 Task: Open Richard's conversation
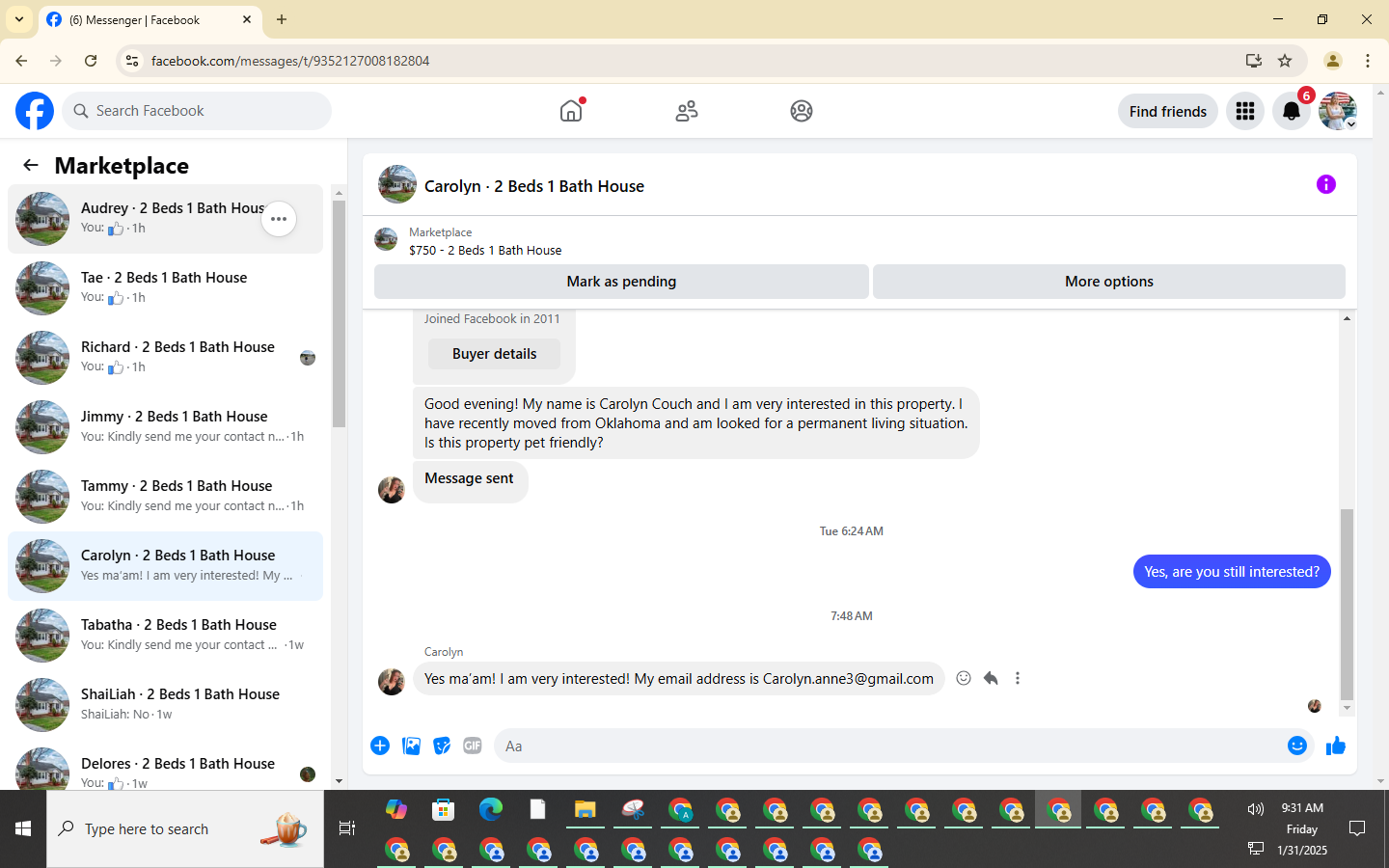[165, 358]
